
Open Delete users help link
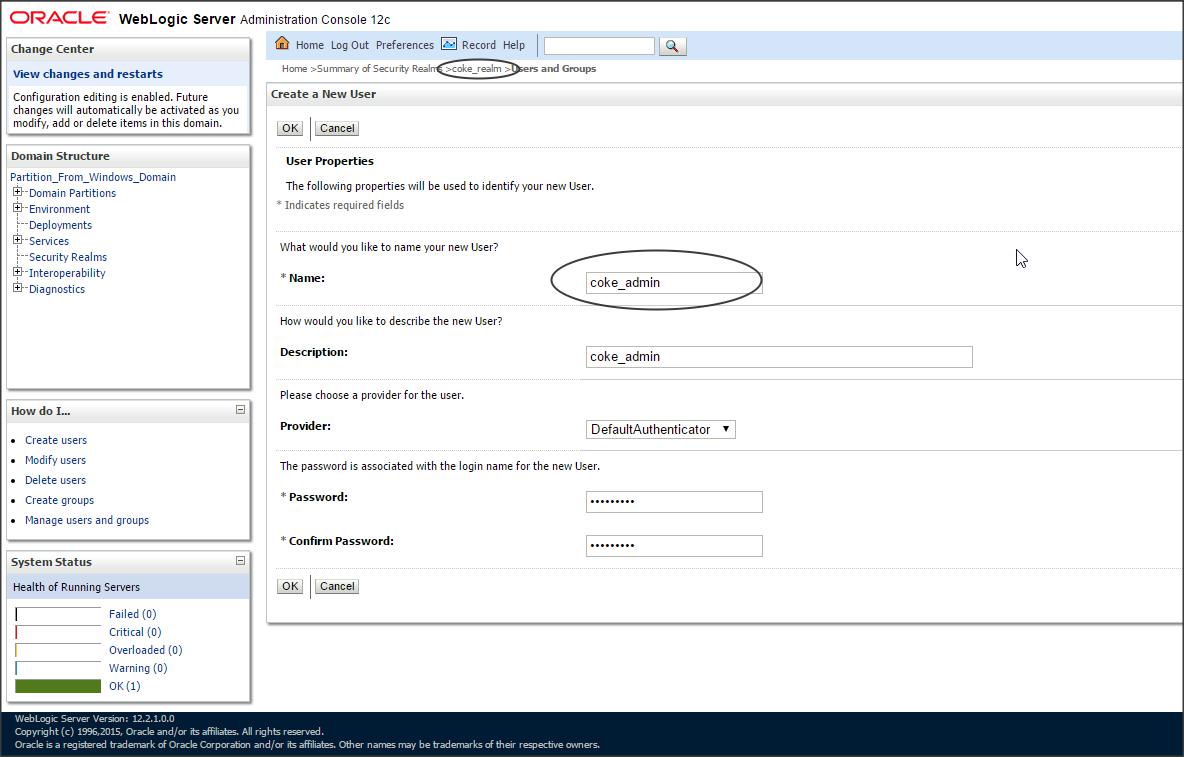55,480
